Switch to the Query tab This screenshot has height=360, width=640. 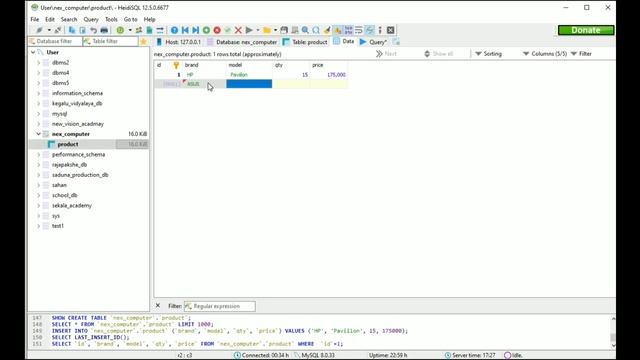[x=373, y=42]
